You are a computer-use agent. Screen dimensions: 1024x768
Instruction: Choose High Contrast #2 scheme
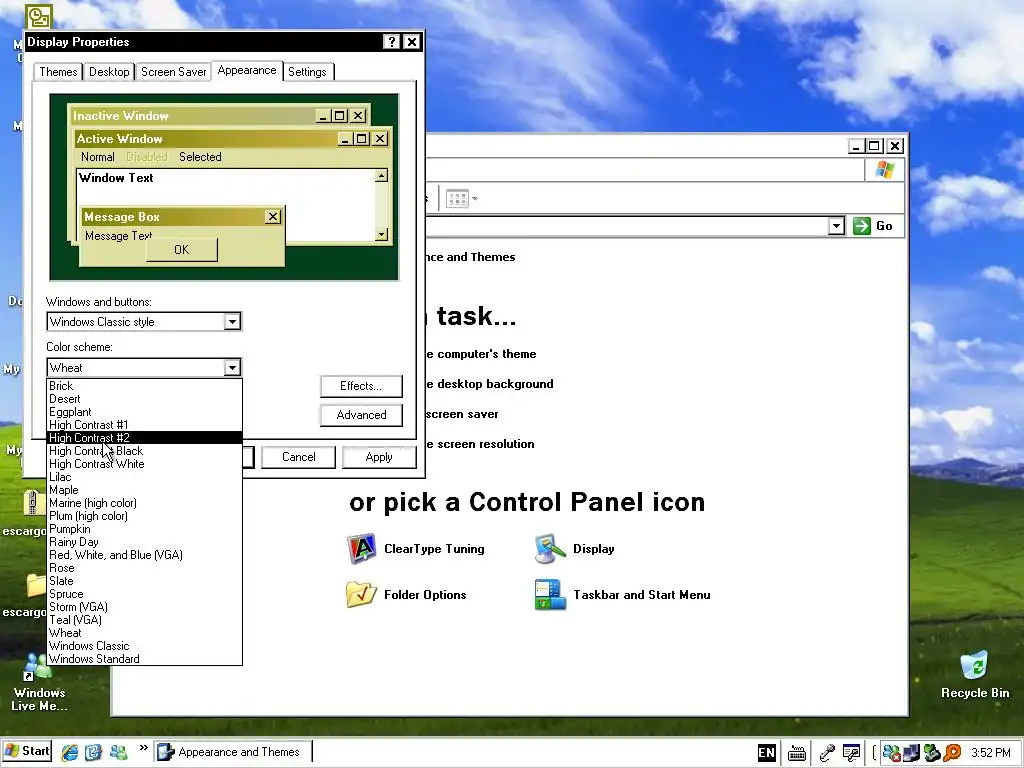(144, 438)
